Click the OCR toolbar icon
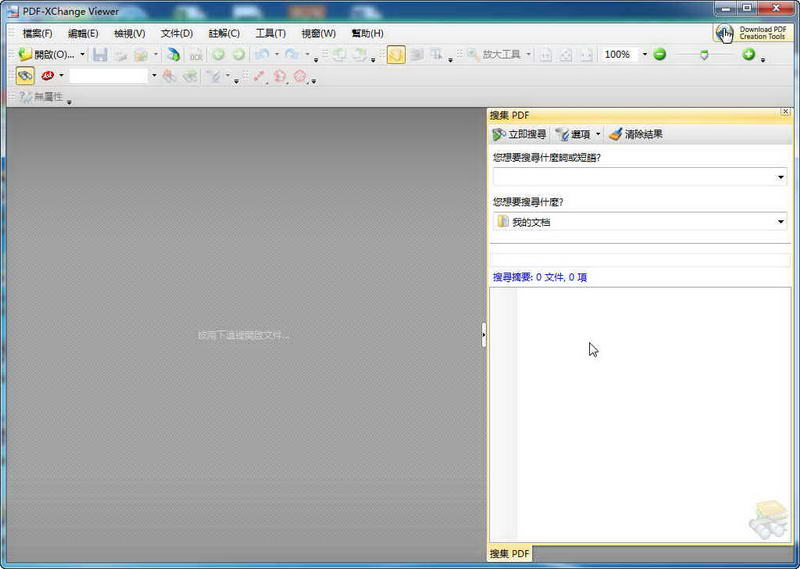The width and height of the screenshot is (800, 569). pos(196,55)
